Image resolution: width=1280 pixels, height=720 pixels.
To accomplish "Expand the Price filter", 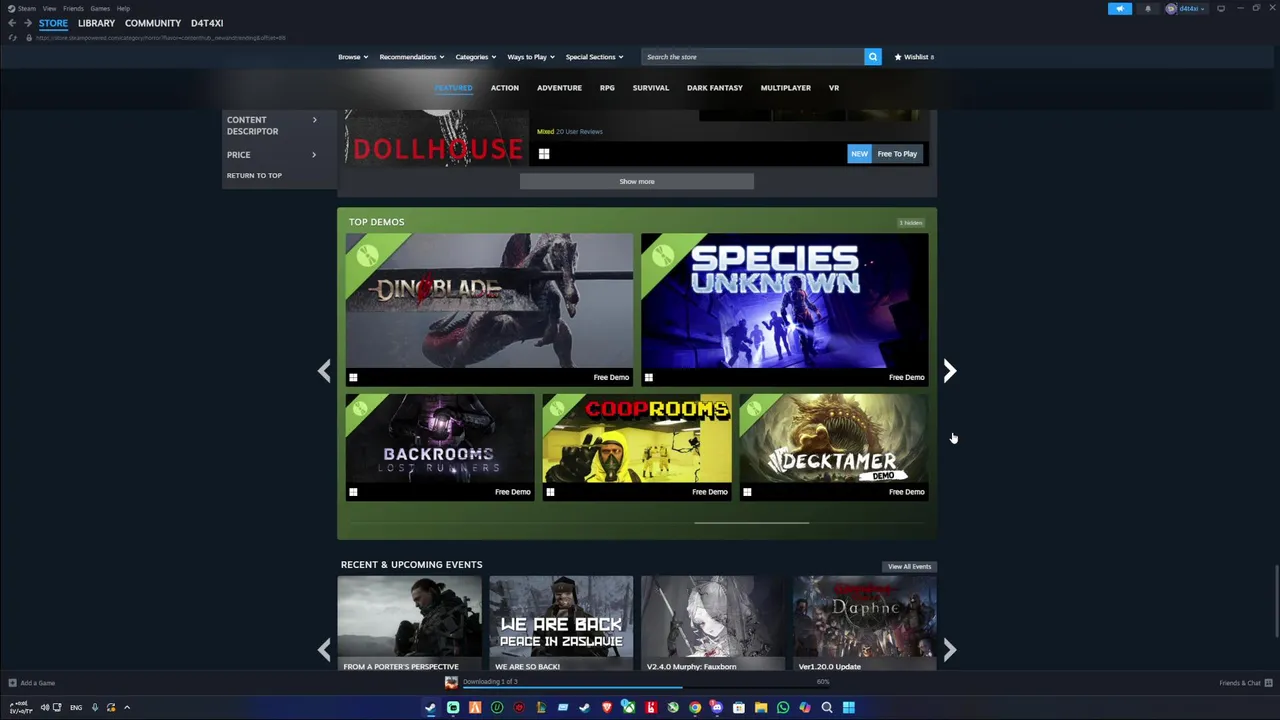I will point(271,155).
